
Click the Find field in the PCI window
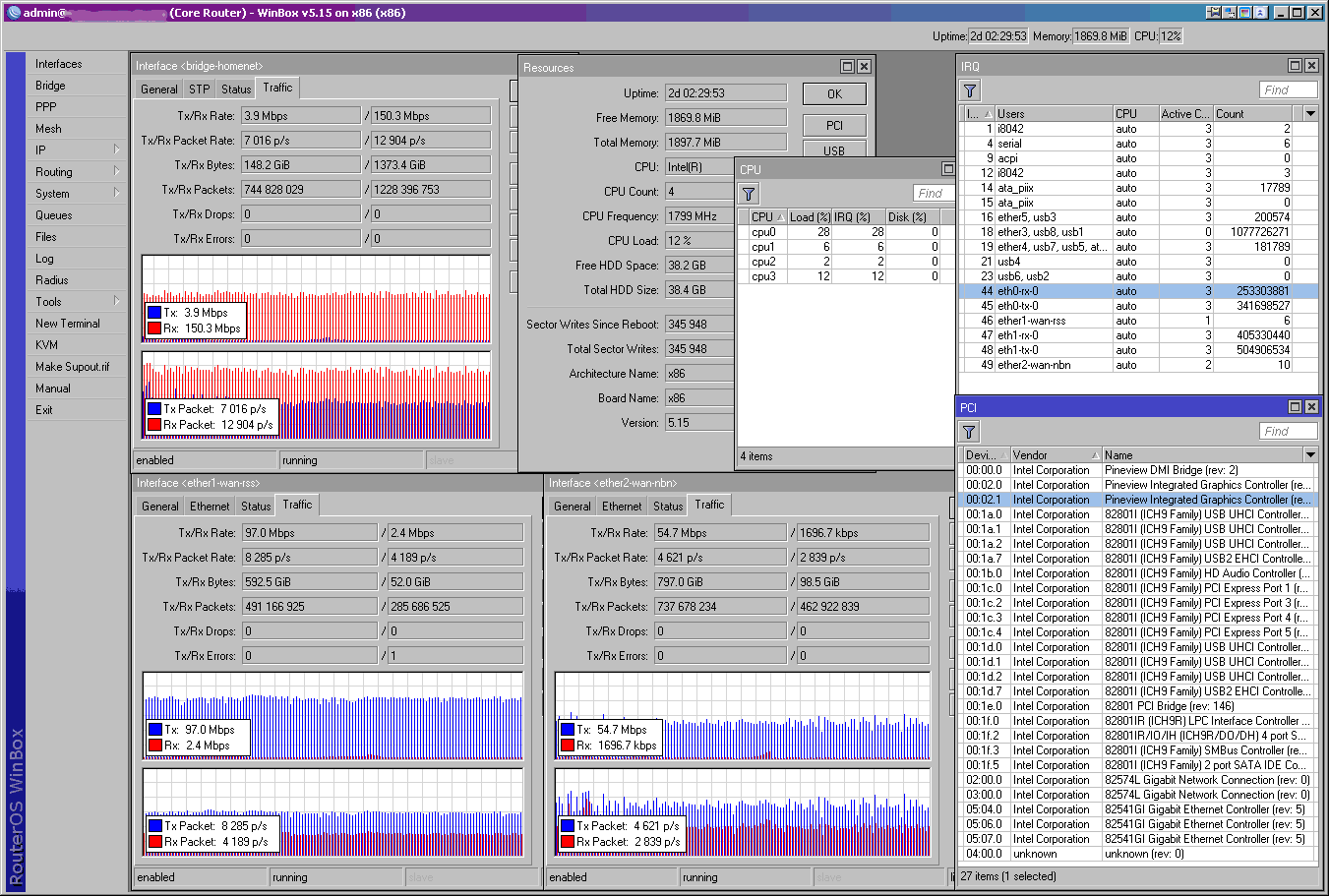coord(1288,430)
